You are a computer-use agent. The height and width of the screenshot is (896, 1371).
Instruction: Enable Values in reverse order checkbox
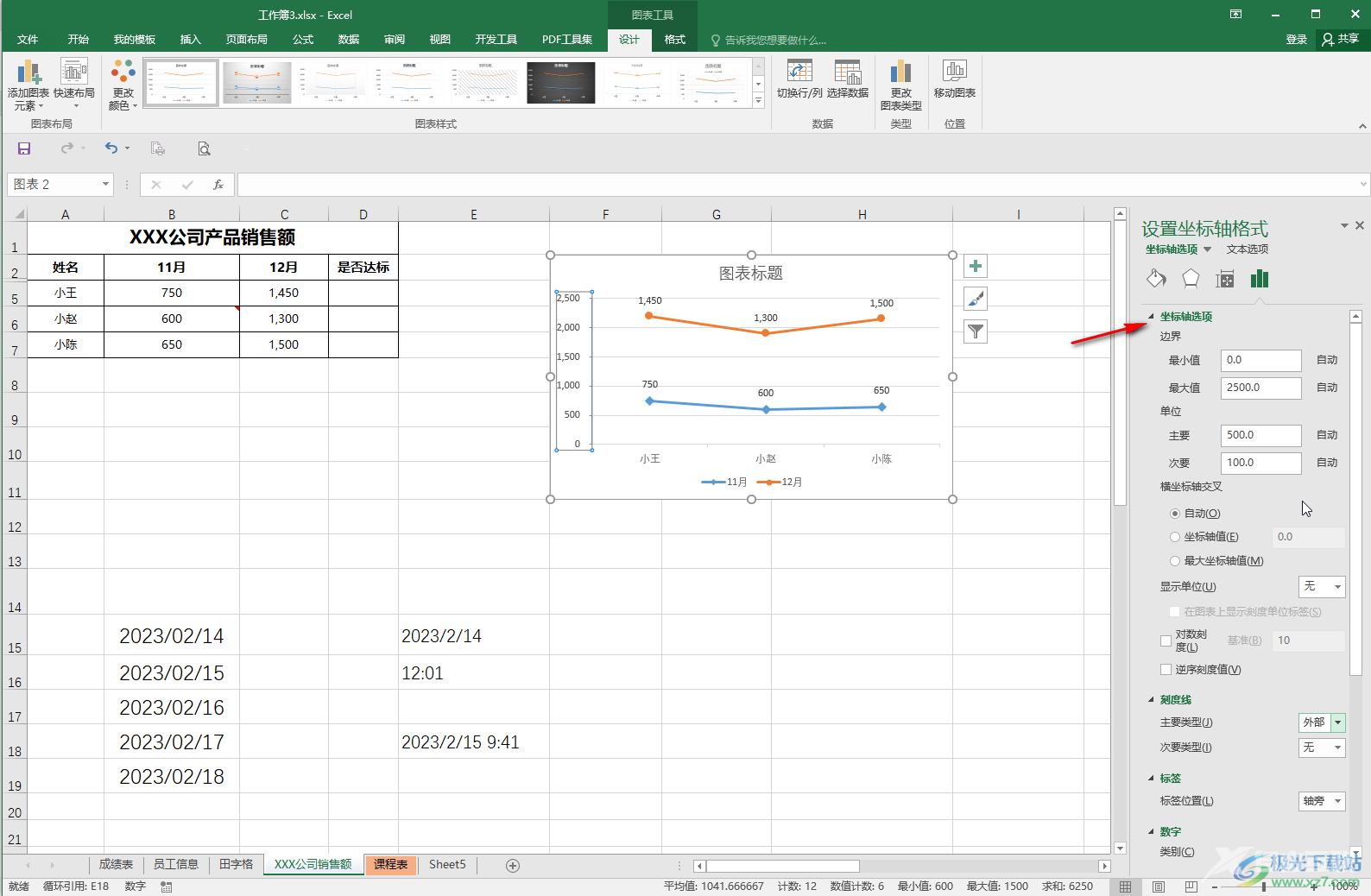[x=1166, y=670]
